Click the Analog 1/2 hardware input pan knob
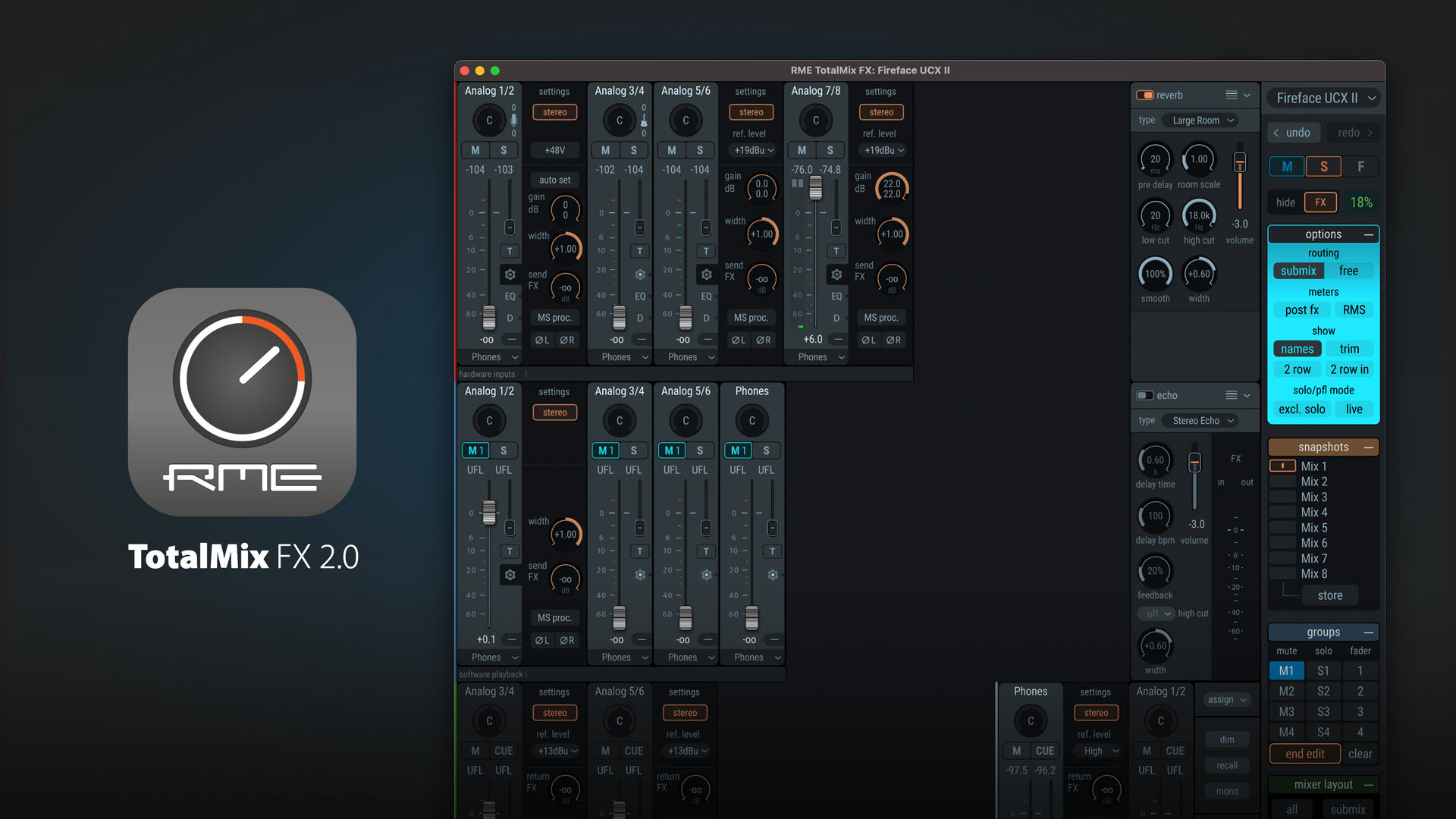Screen dimensions: 1456x819 pos(489,120)
